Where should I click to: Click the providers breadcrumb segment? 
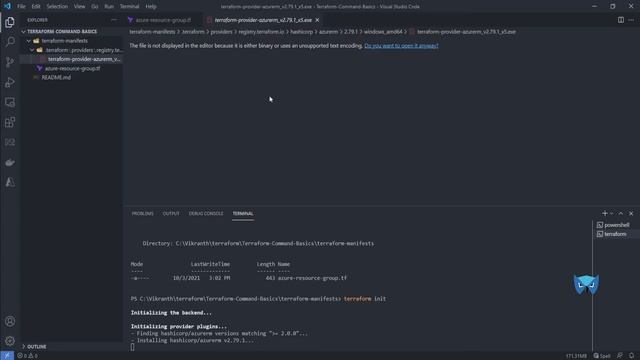[x=221, y=32]
